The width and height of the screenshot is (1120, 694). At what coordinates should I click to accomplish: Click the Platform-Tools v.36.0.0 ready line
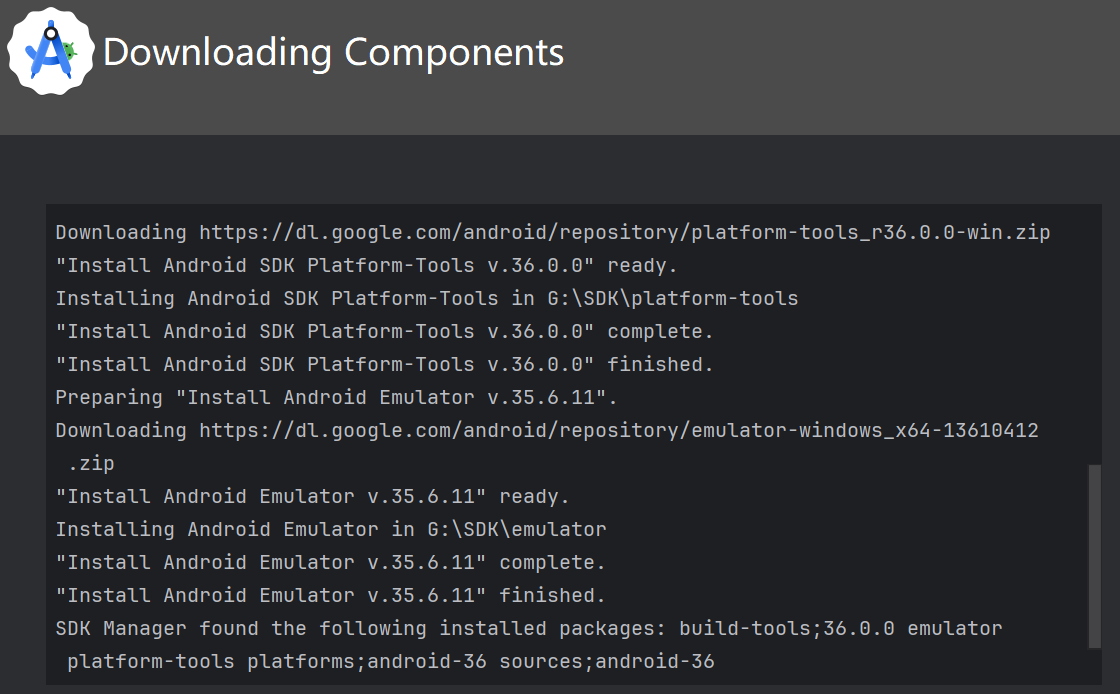(x=366, y=266)
